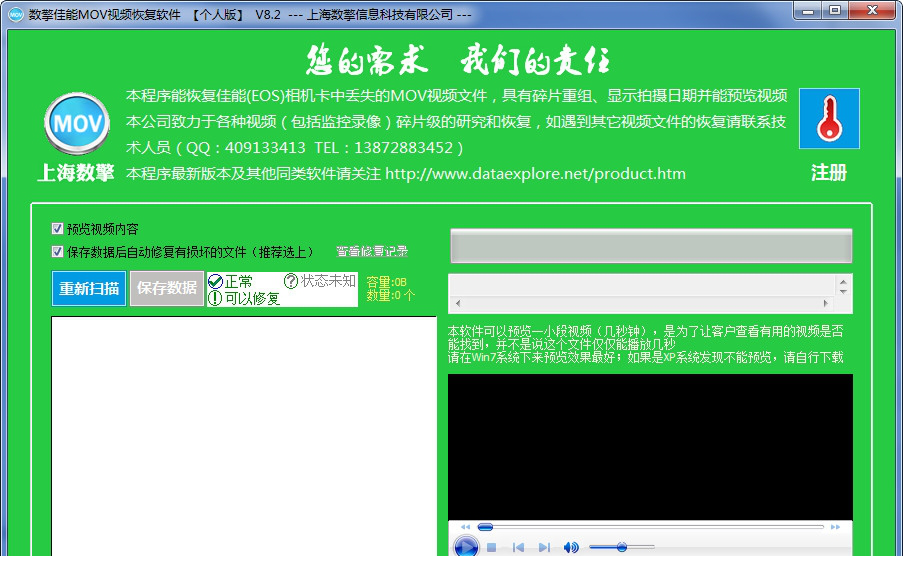
Task: Click the up arrow of the text box scrollbar
Action: 843,282
